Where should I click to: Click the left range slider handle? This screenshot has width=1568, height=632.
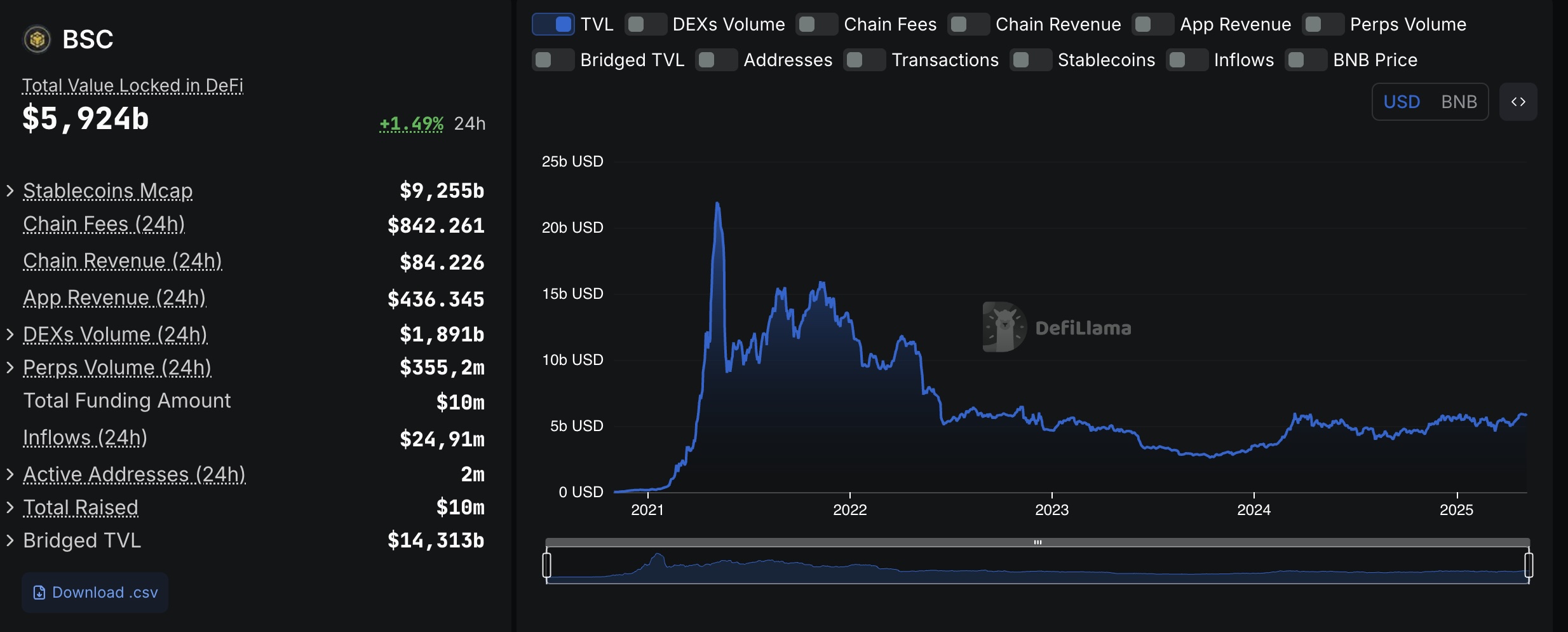coord(546,565)
